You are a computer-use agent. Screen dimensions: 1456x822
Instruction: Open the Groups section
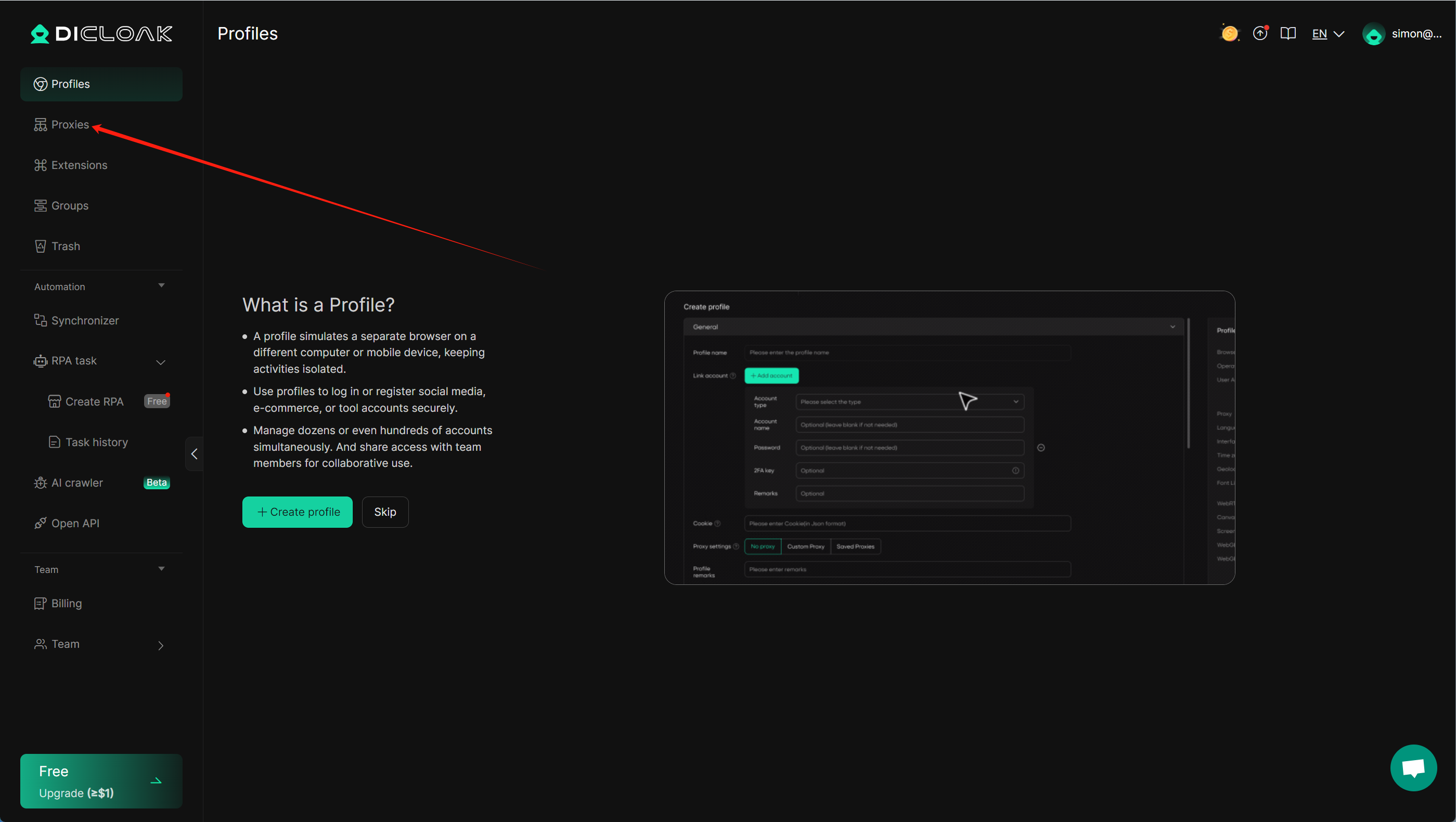69,206
